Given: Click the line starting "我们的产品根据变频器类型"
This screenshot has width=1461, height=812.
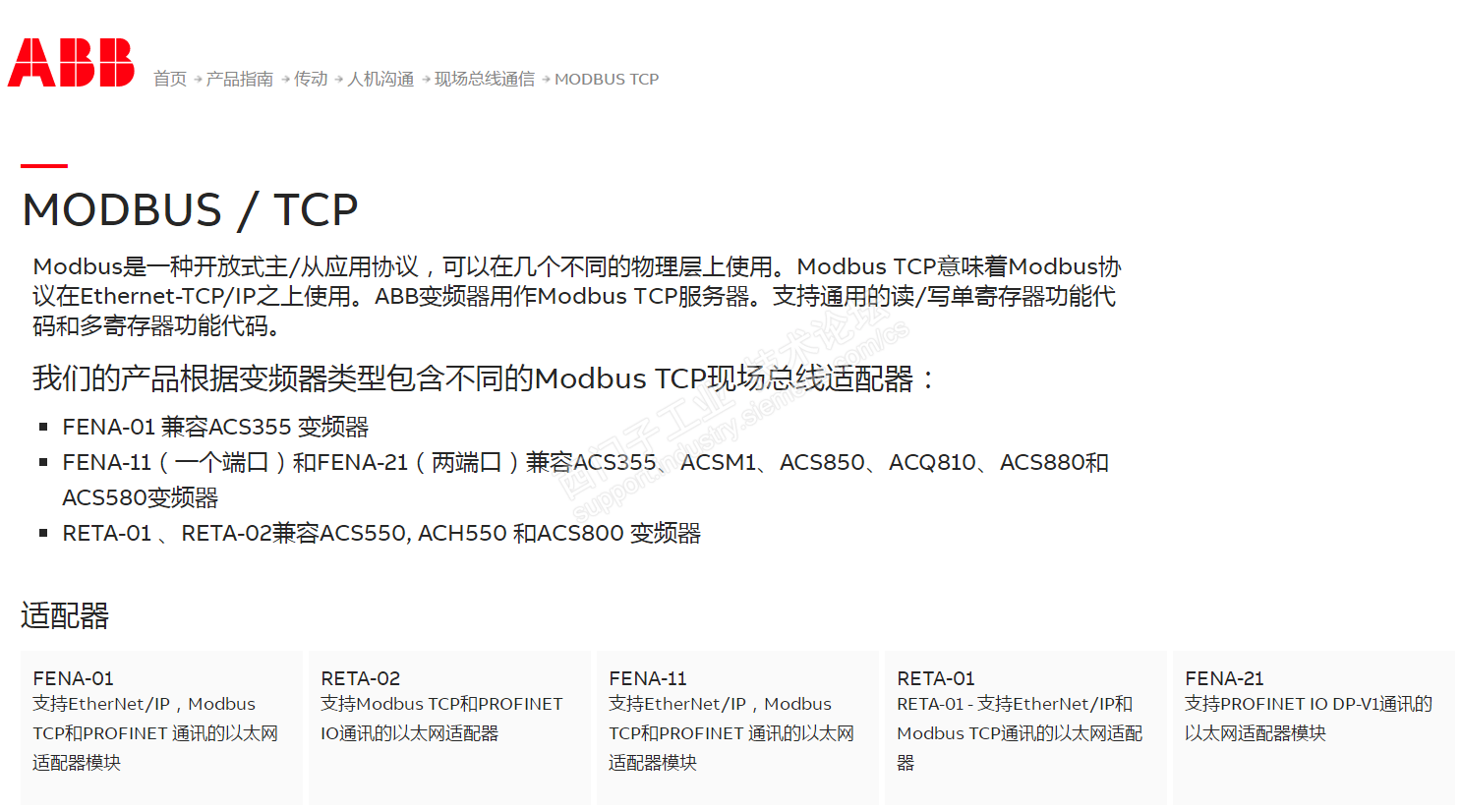Looking at the screenshot, I should 483,378.
